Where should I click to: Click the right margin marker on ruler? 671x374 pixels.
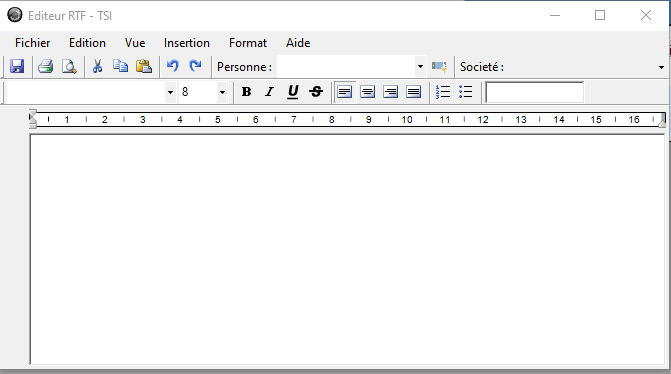coord(662,121)
